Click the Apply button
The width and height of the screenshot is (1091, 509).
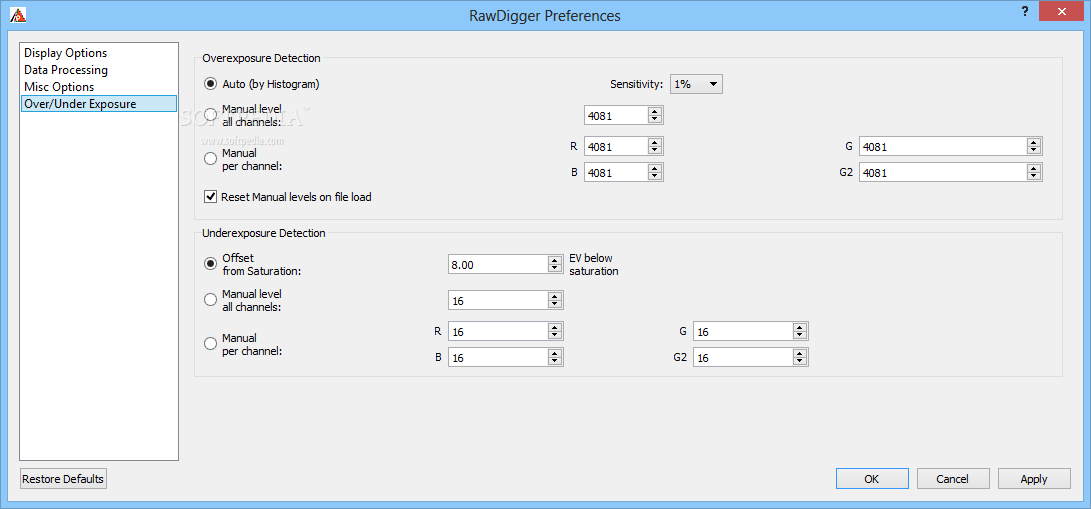[x=1034, y=478]
